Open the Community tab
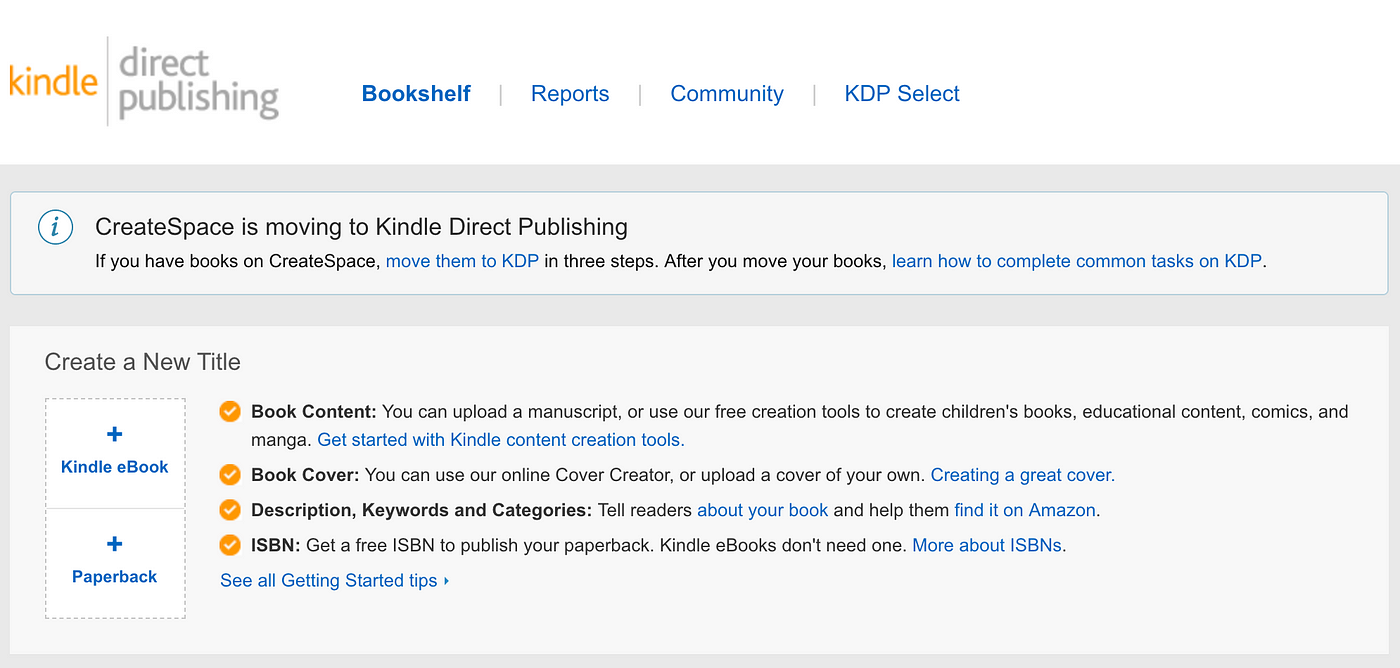This screenshot has width=1400, height=668. pos(727,94)
